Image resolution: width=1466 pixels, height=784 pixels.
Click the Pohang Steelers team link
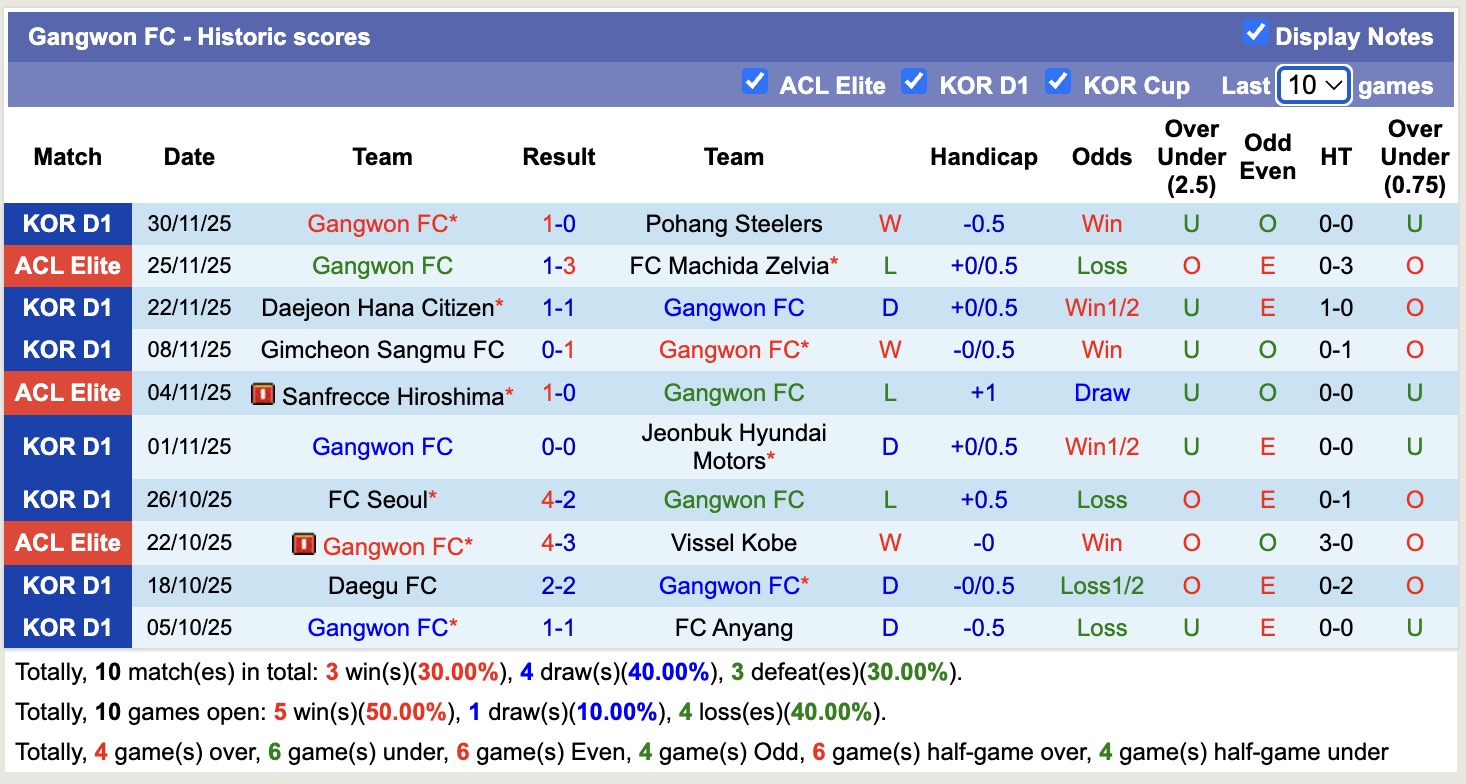pyautogui.click(x=734, y=224)
